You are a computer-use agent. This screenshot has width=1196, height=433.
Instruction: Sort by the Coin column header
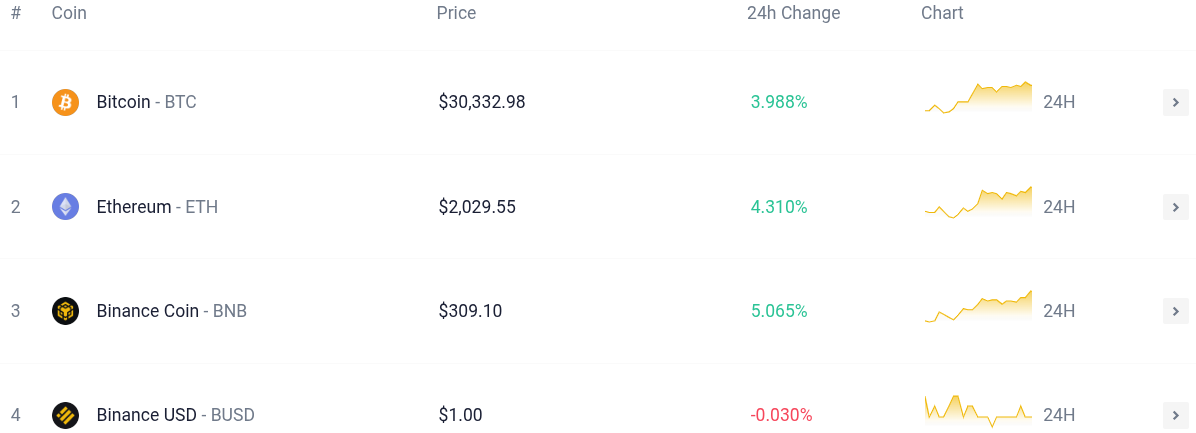click(69, 13)
